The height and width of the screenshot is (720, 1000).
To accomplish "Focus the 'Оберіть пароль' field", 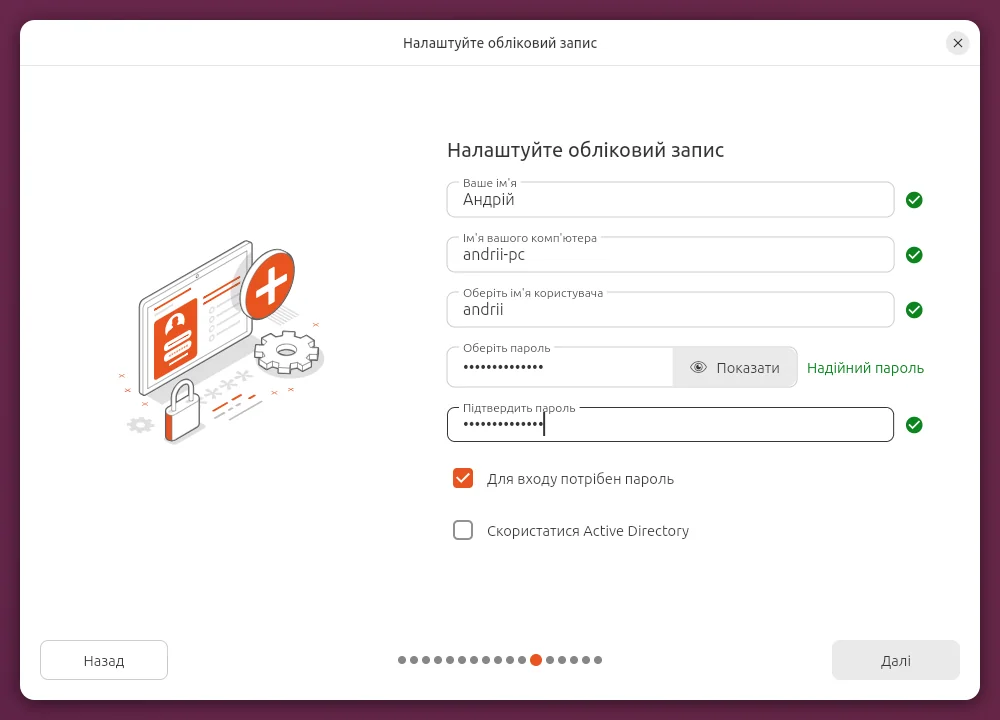I will coord(560,367).
